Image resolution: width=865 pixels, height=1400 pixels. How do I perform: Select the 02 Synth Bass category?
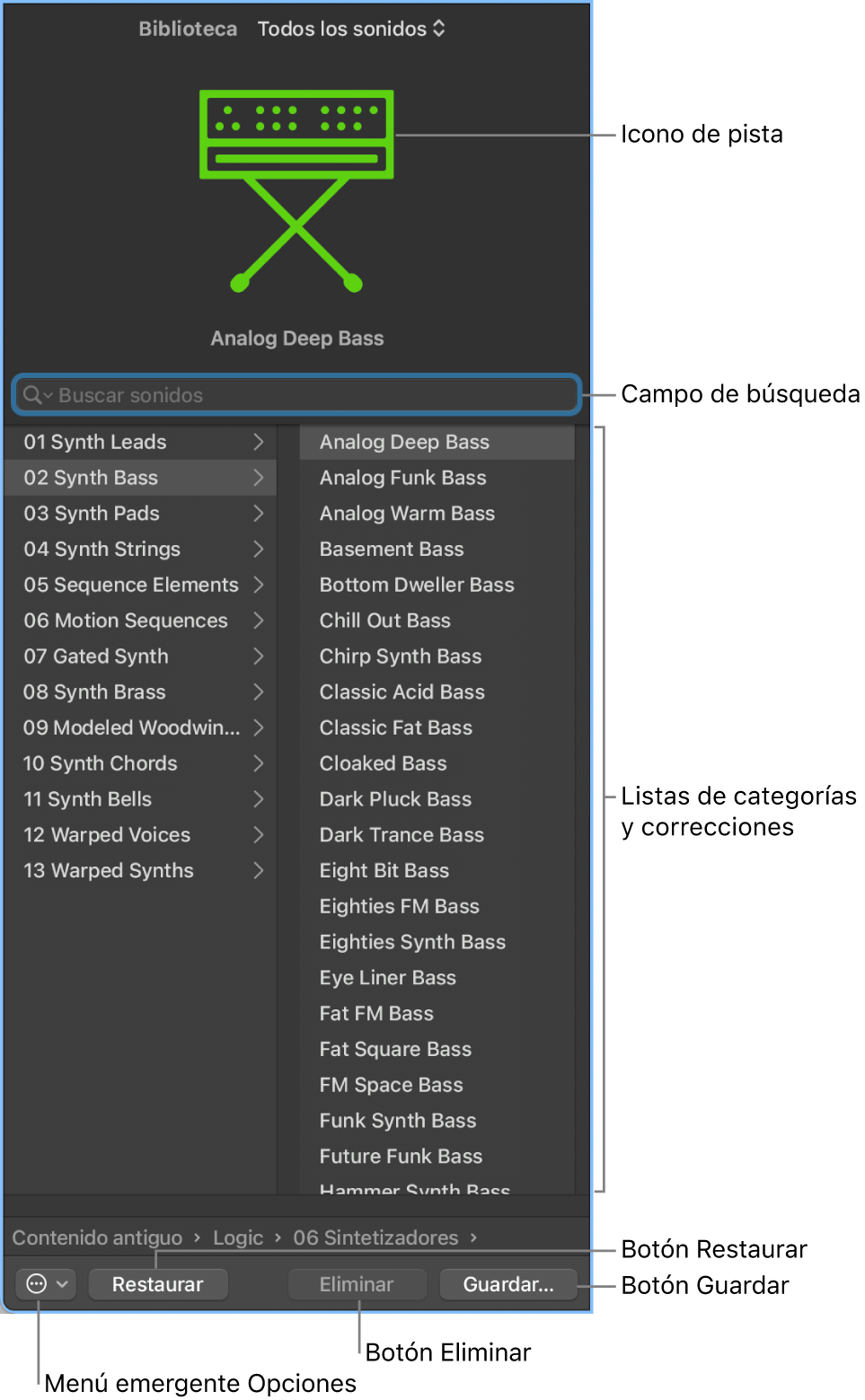[x=92, y=478]
